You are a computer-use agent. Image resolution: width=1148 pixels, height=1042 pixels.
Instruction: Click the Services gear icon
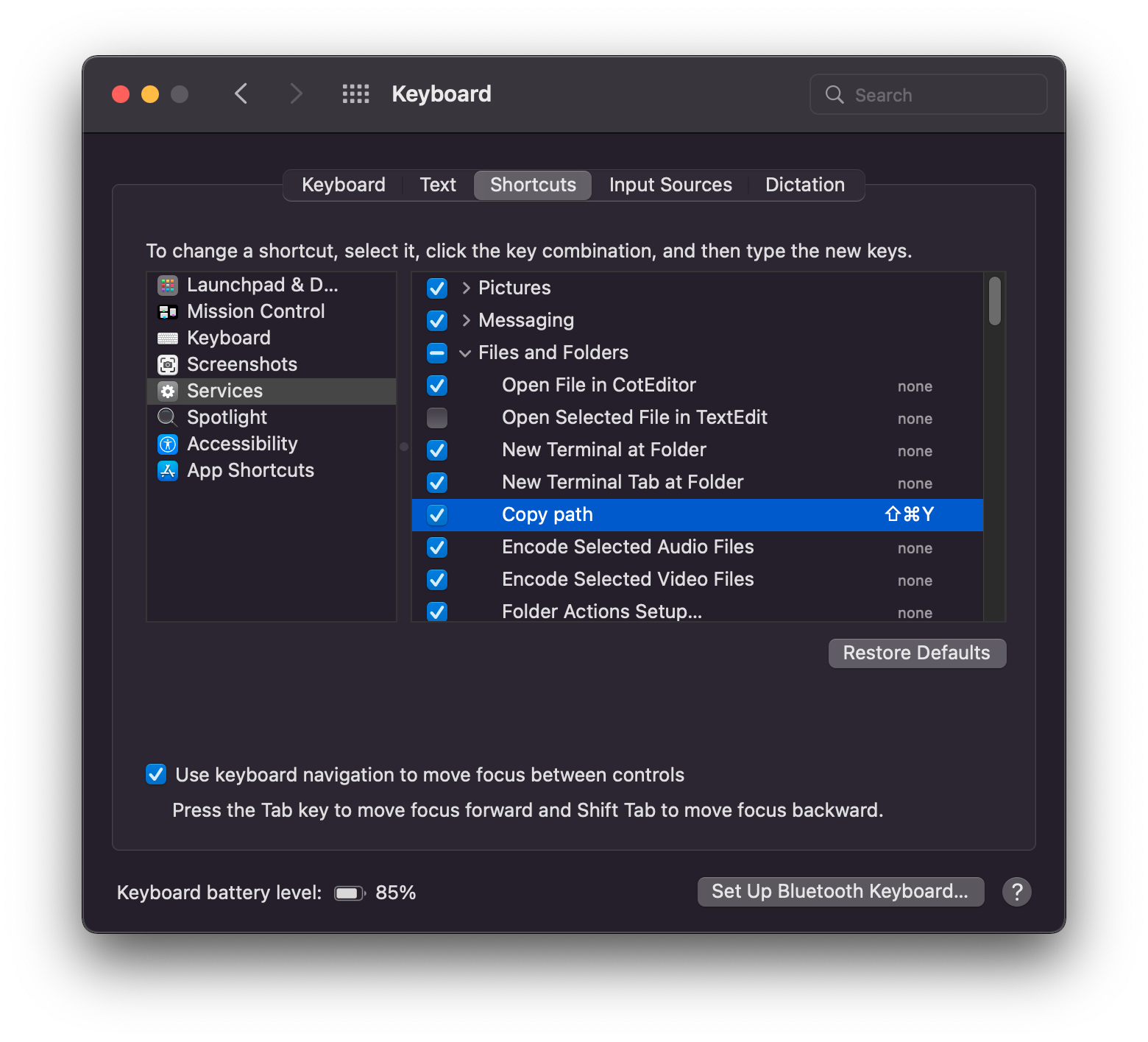click(168, 391)
